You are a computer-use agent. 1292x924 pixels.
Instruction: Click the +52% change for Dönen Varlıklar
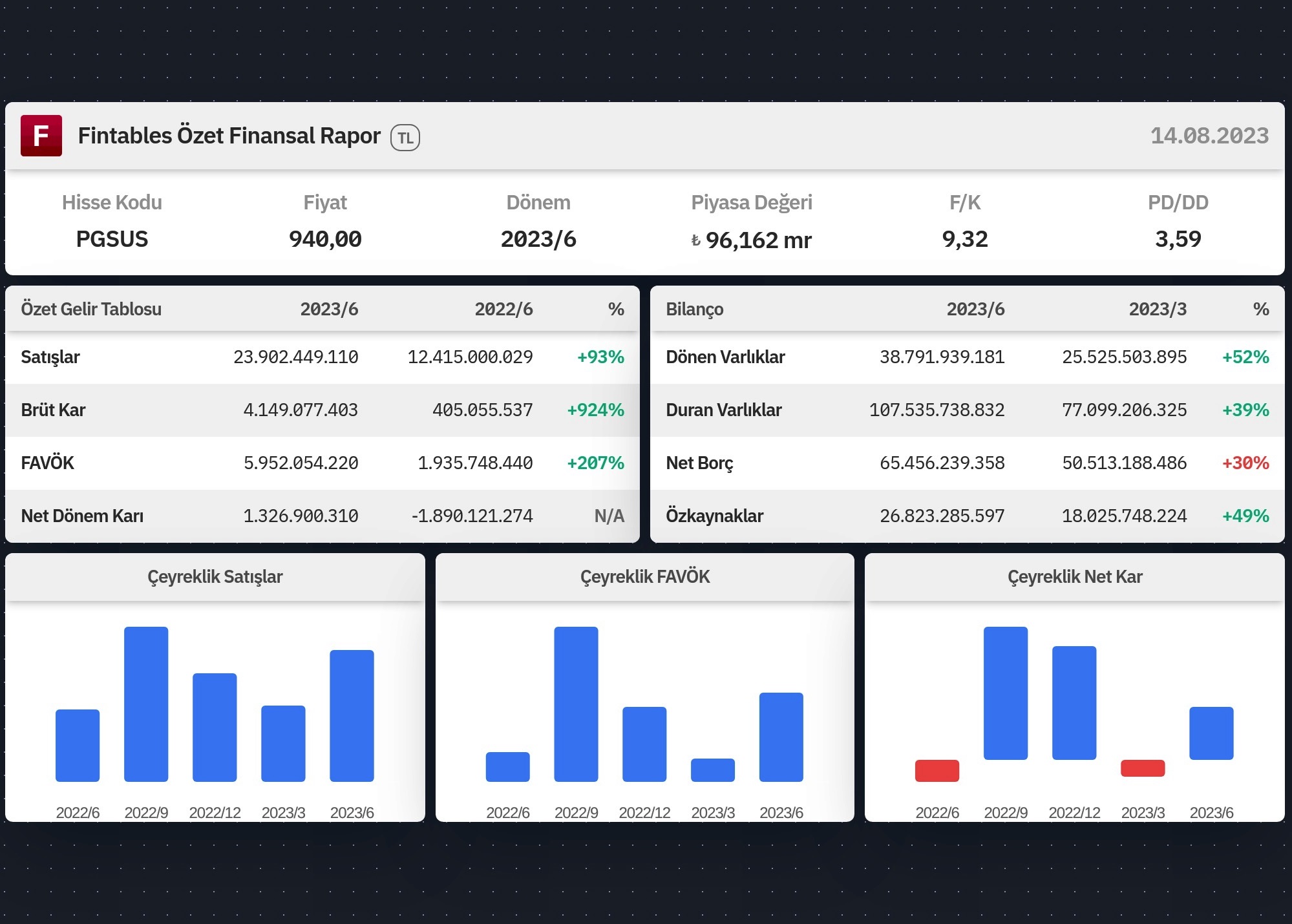click(x=1245, y=357)
